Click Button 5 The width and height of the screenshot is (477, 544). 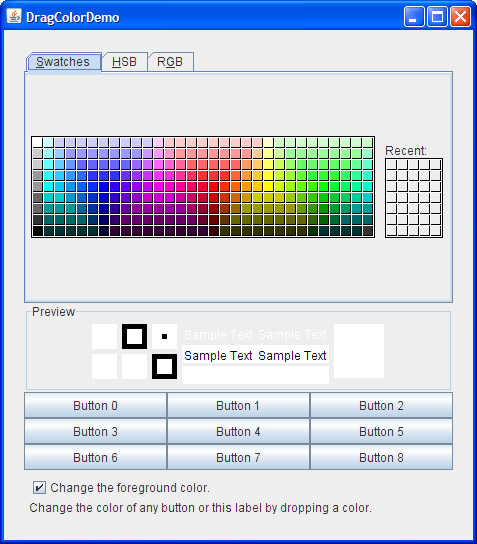pos(381,431)
